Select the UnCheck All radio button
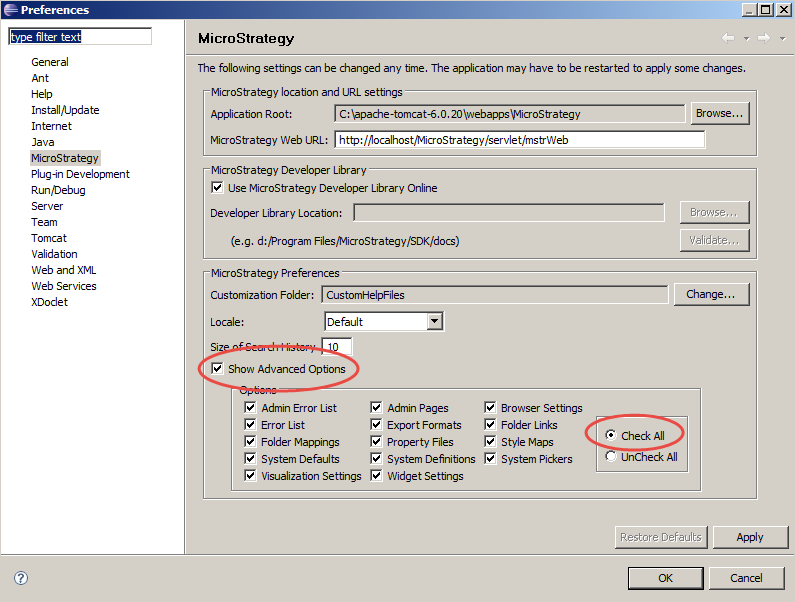The image size is (795, 602). point(611,457)
